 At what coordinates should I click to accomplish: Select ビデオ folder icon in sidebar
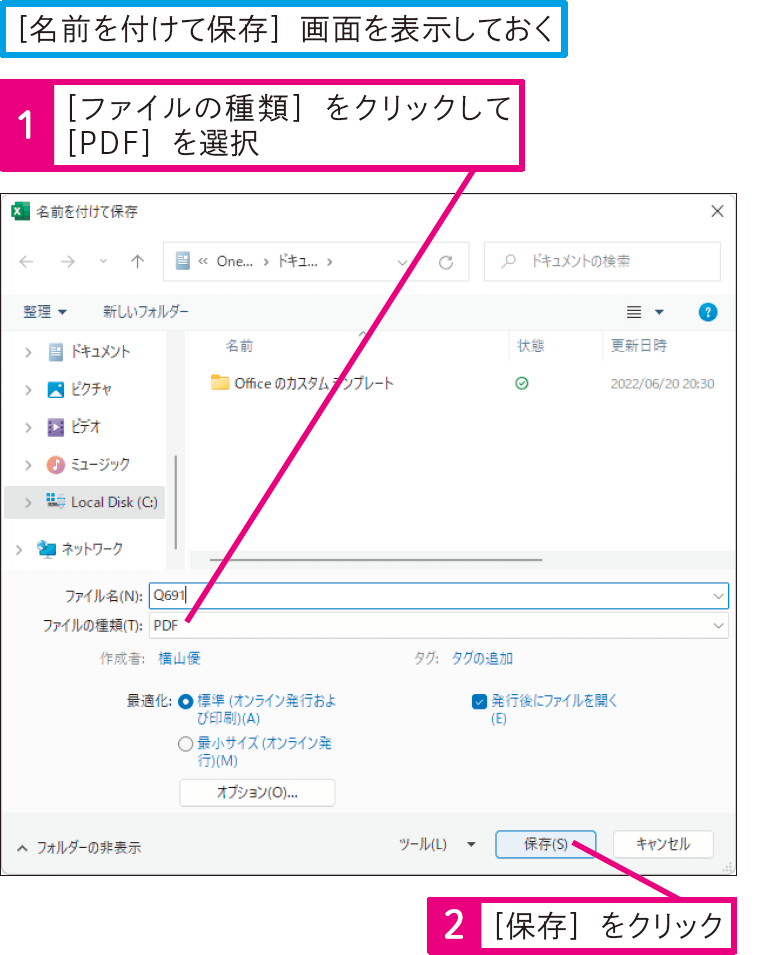click(x=55, y=428)
